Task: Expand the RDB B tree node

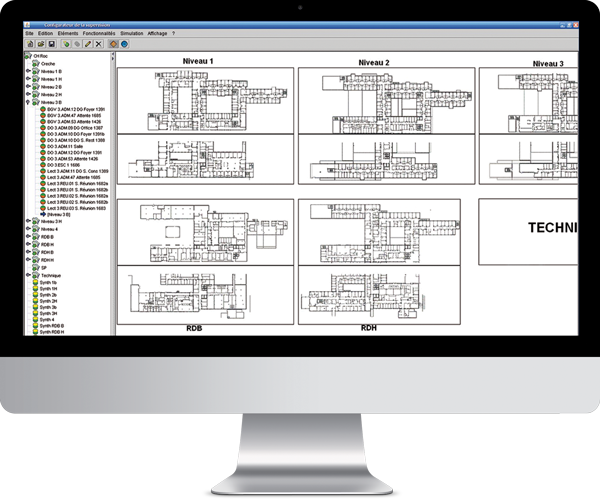Action: [28, 237]
